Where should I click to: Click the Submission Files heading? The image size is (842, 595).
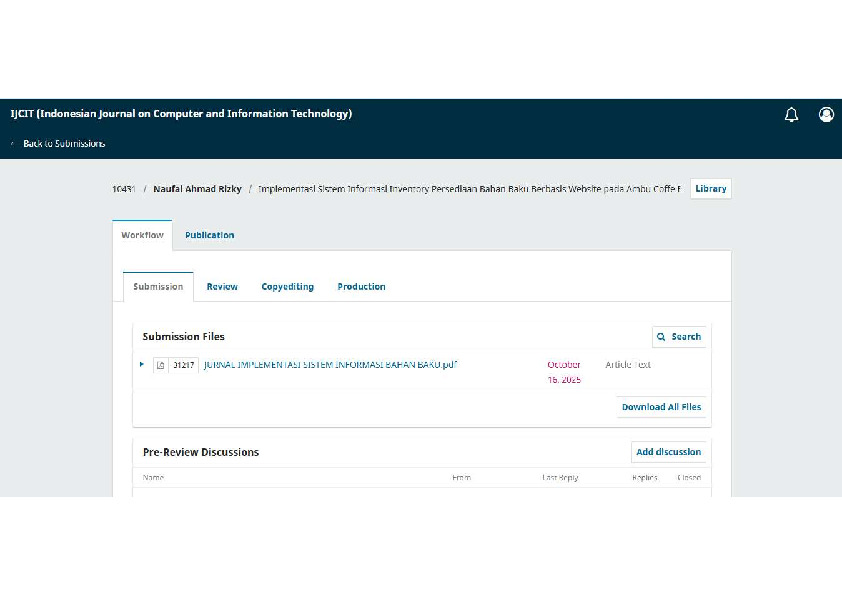pyautogui.click(x=184, y=337)
